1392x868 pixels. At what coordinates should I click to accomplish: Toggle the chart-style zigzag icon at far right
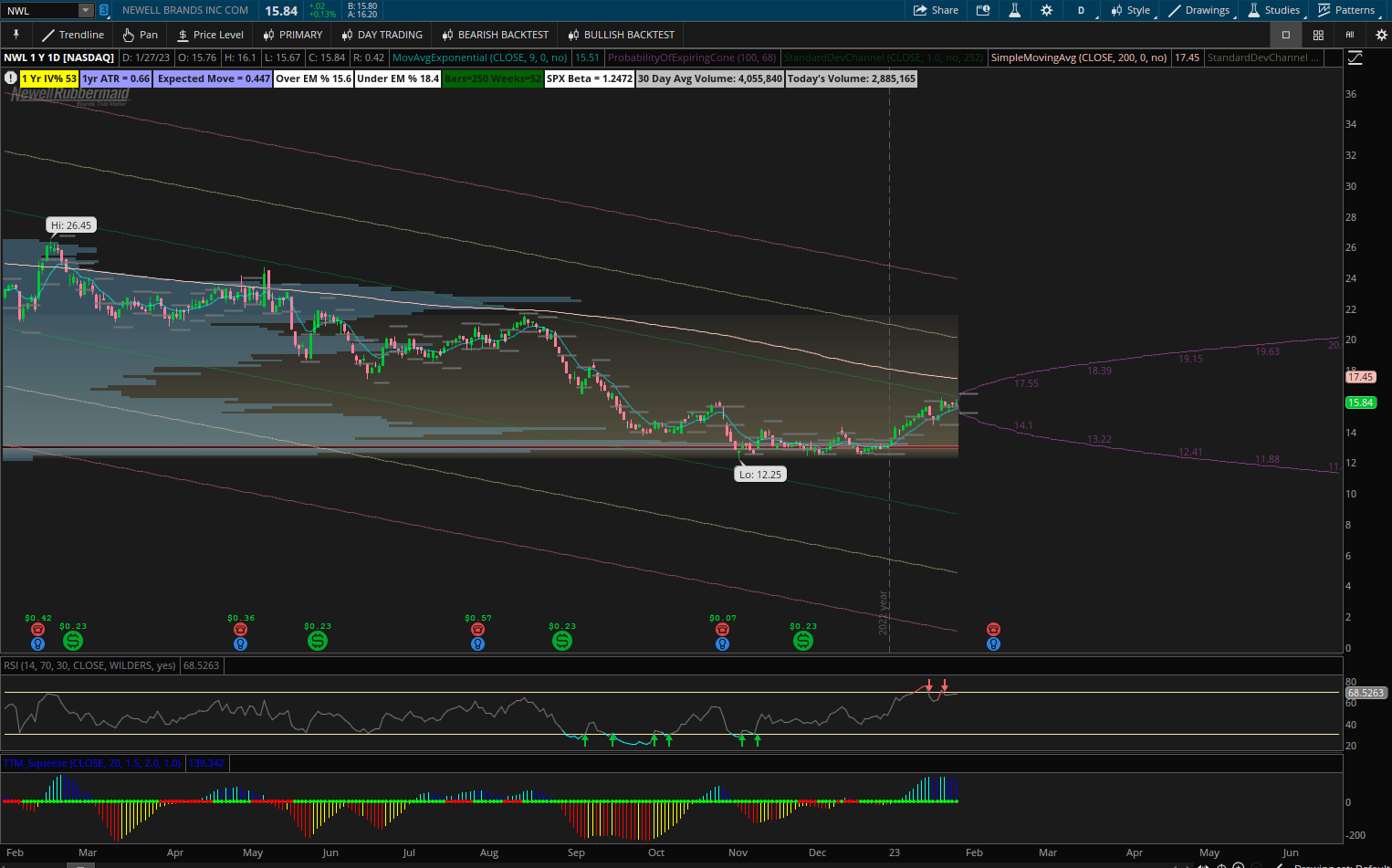point(1355,57)
